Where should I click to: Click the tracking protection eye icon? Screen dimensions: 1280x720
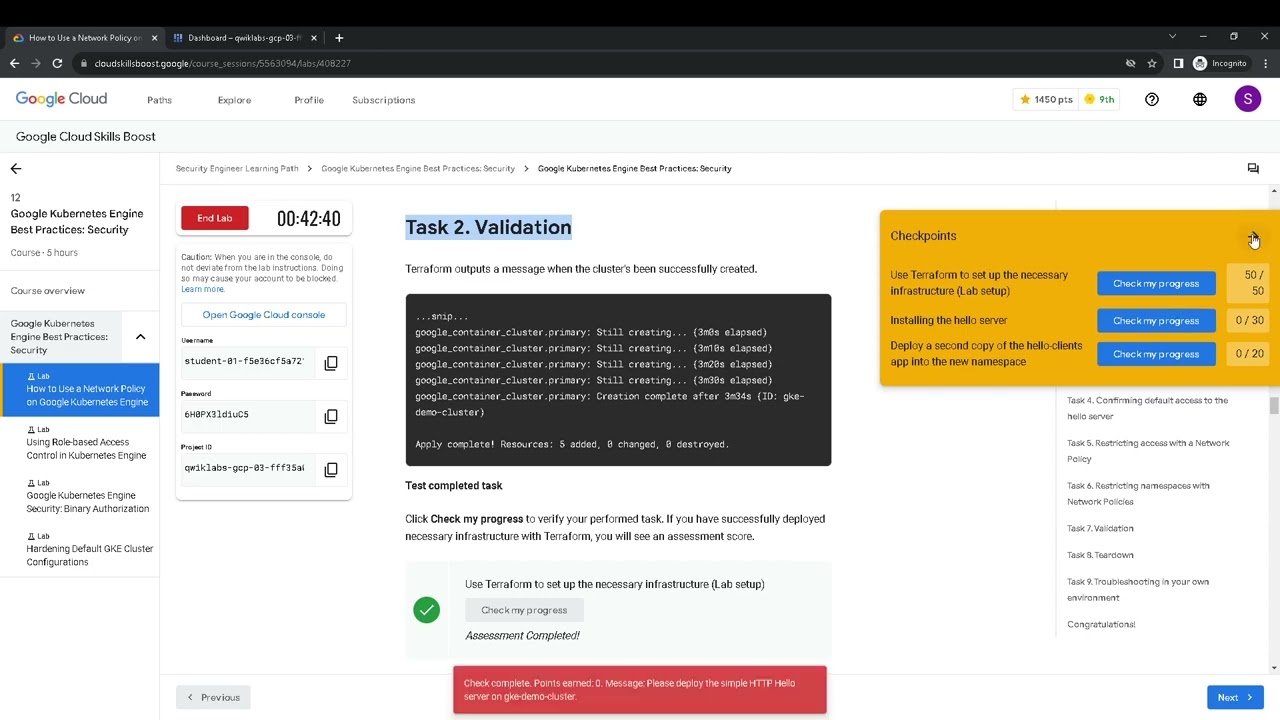pos(1130,63)
